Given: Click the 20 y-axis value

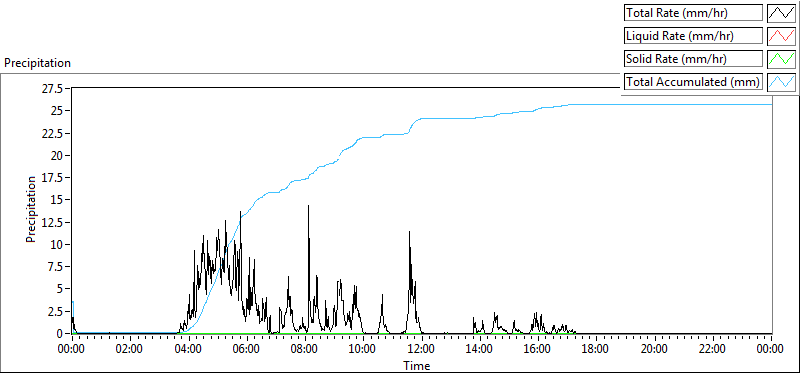Looking at the screenshot, I should coord(57,155).
